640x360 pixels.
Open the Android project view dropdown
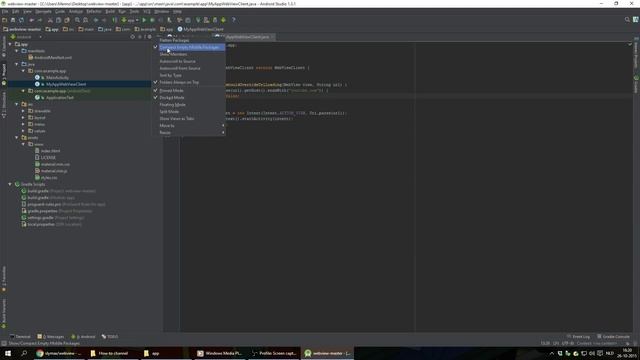click(27, 37)
